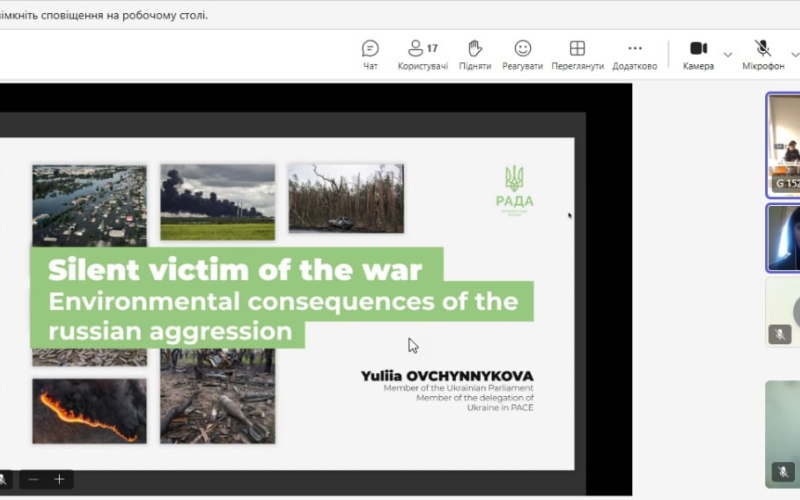
Task: Click 'Ukraine in PACE' text
Action: click(500, 408)
